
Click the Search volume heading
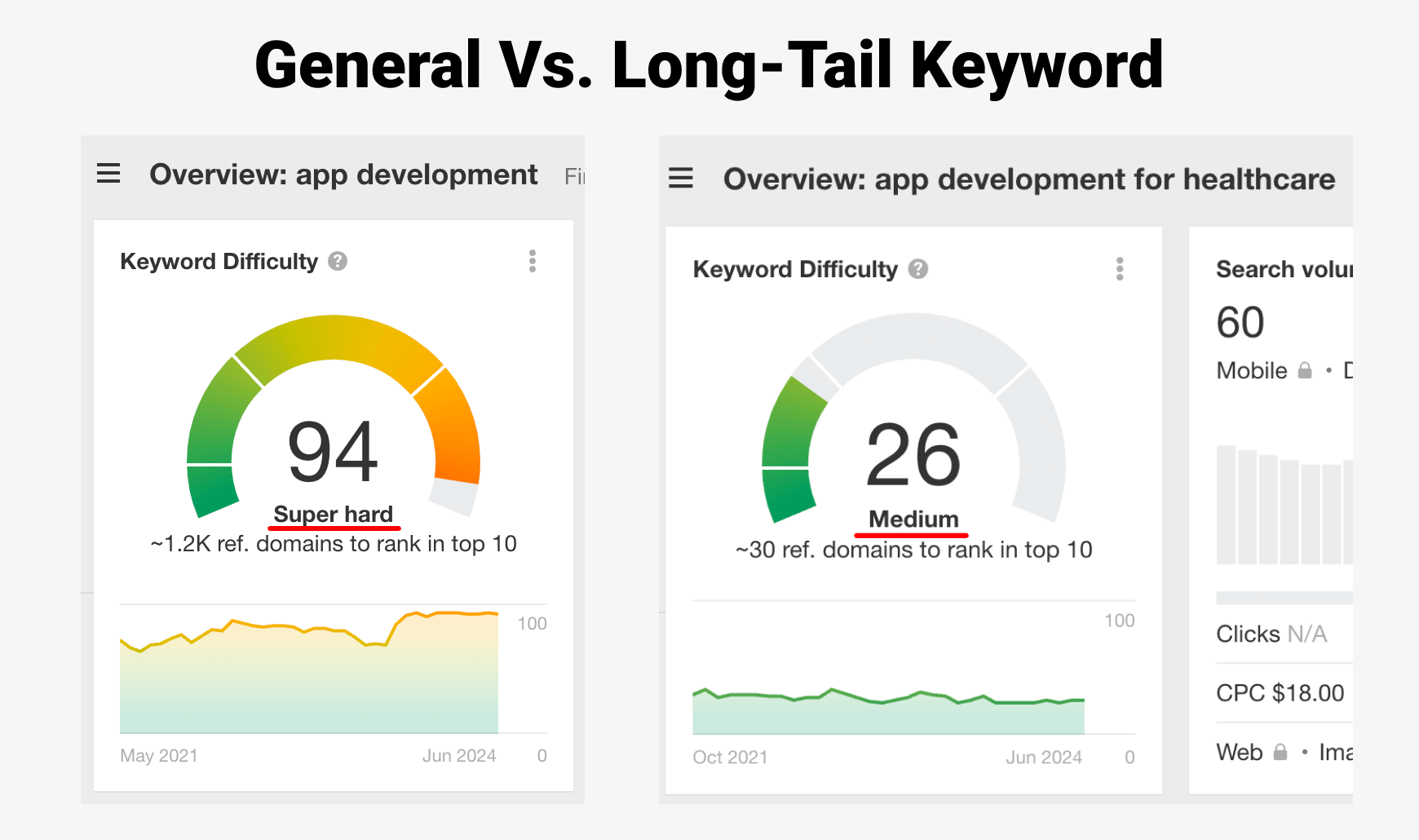pos(1284,269)
